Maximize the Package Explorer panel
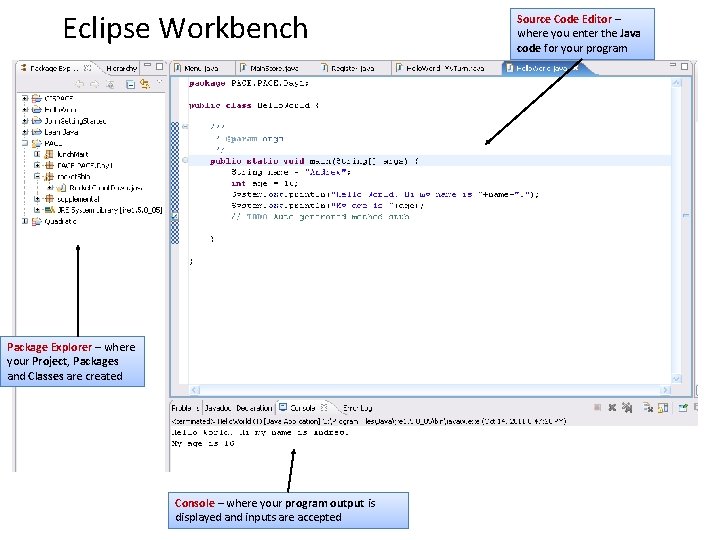Screen dimensions: 720x540 pyautogui.click(x=159, y=67)
